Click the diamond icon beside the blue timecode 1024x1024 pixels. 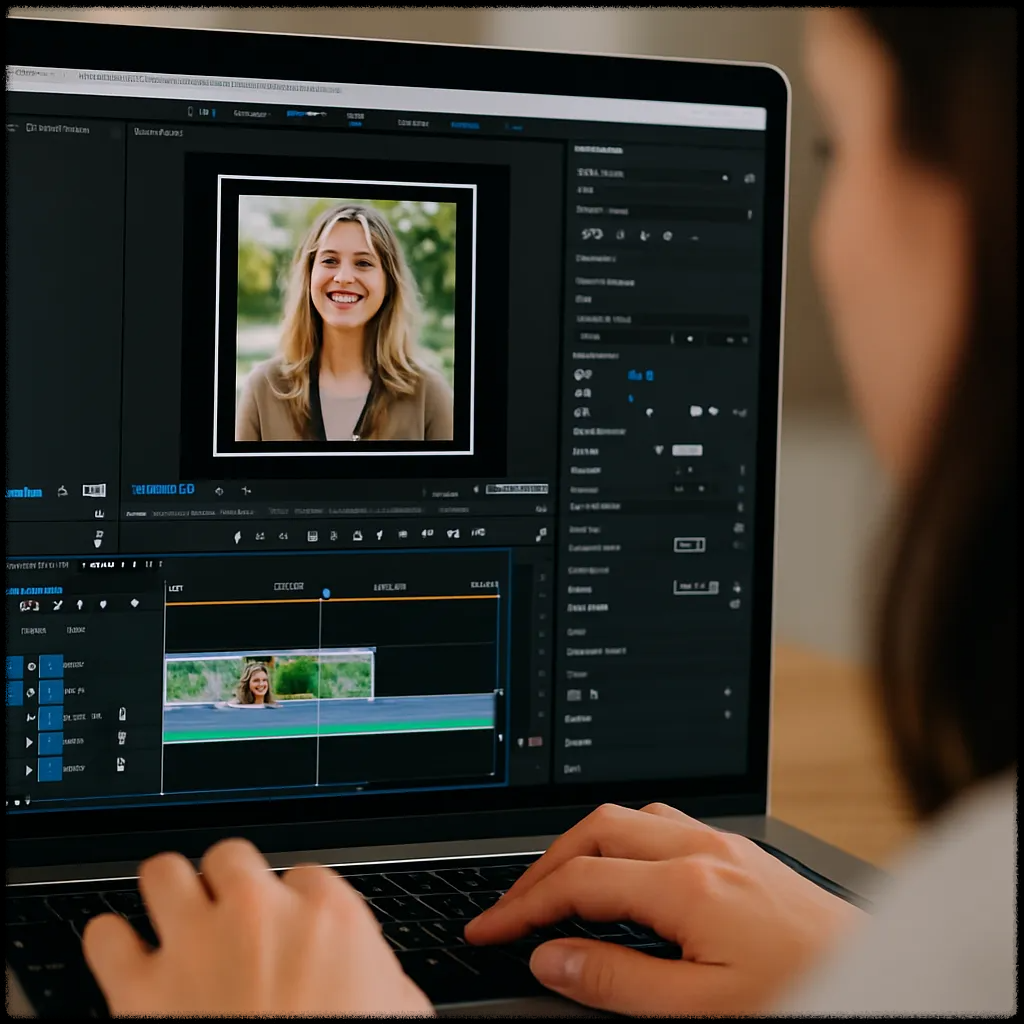219,490
